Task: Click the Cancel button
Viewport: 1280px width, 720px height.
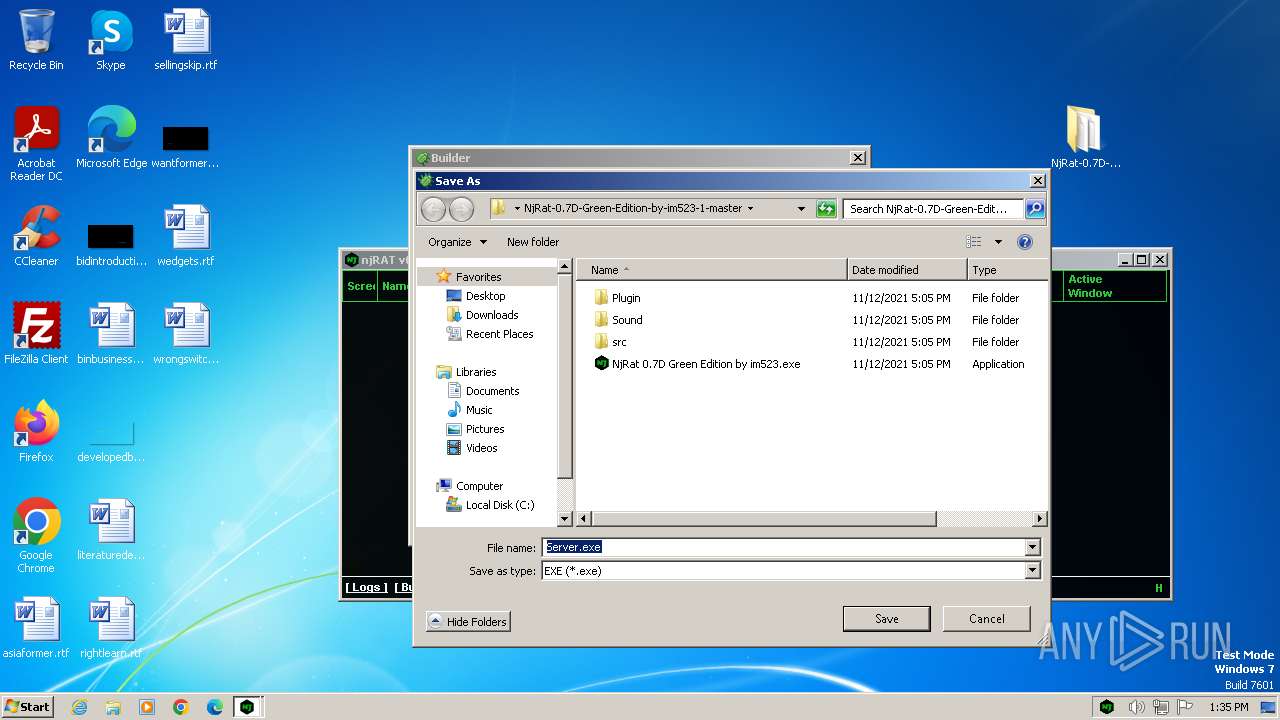Action: [986, 619]
